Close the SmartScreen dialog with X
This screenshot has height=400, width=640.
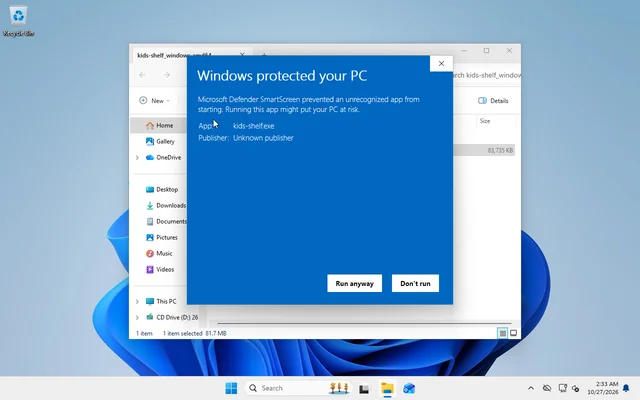(x=441, y=63)
